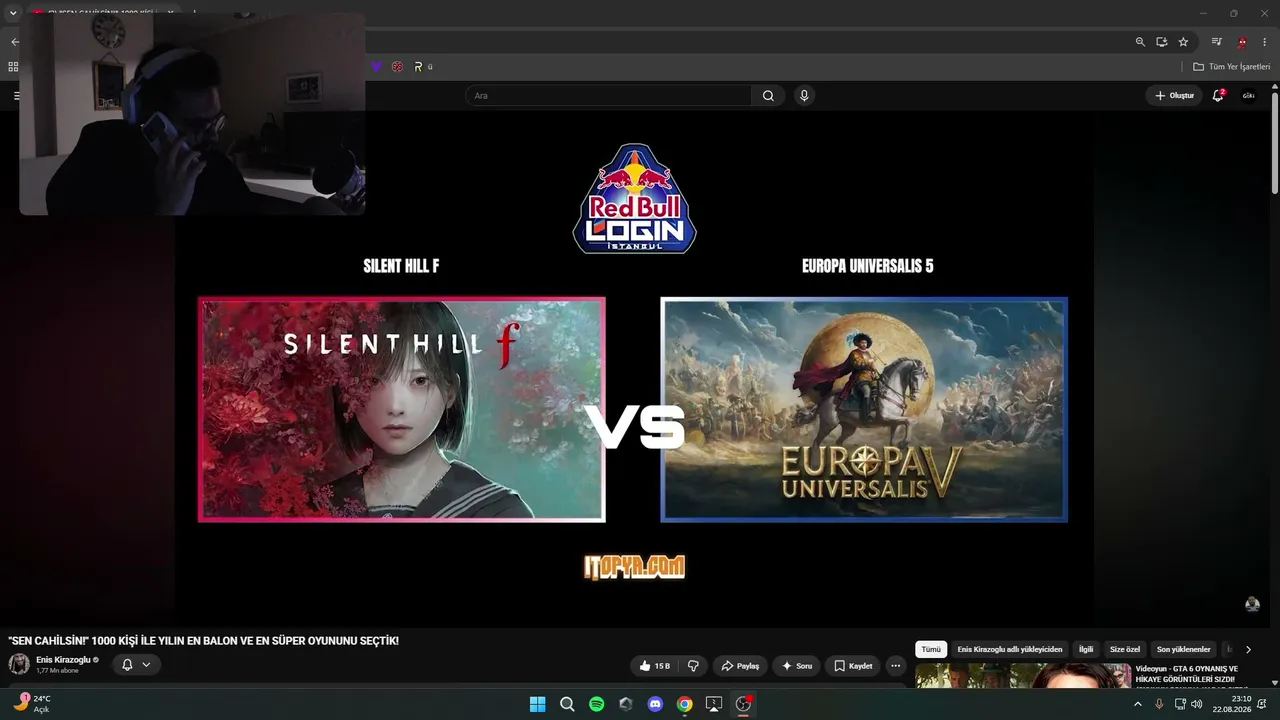Open the clock and date 23:10
This screenshot has width=1280, height=720.
(1232, 704)
